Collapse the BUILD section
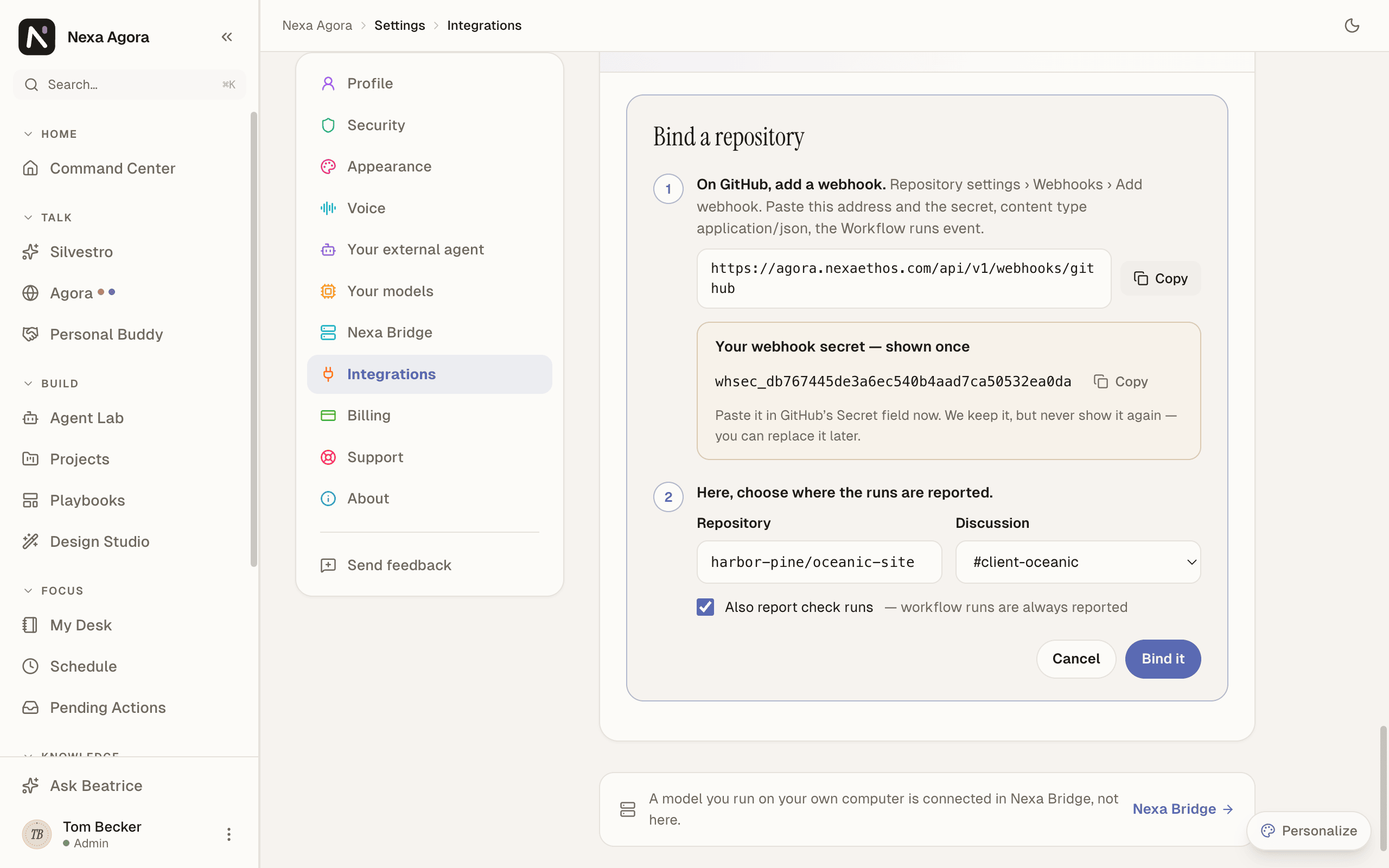This screenshot has height=868, width=1389. pyautogui.click(x=50, y=384)
